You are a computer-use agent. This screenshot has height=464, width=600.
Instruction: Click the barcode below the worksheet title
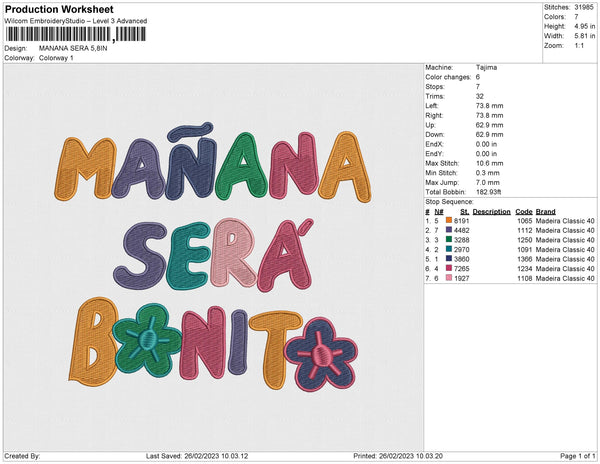75,34
